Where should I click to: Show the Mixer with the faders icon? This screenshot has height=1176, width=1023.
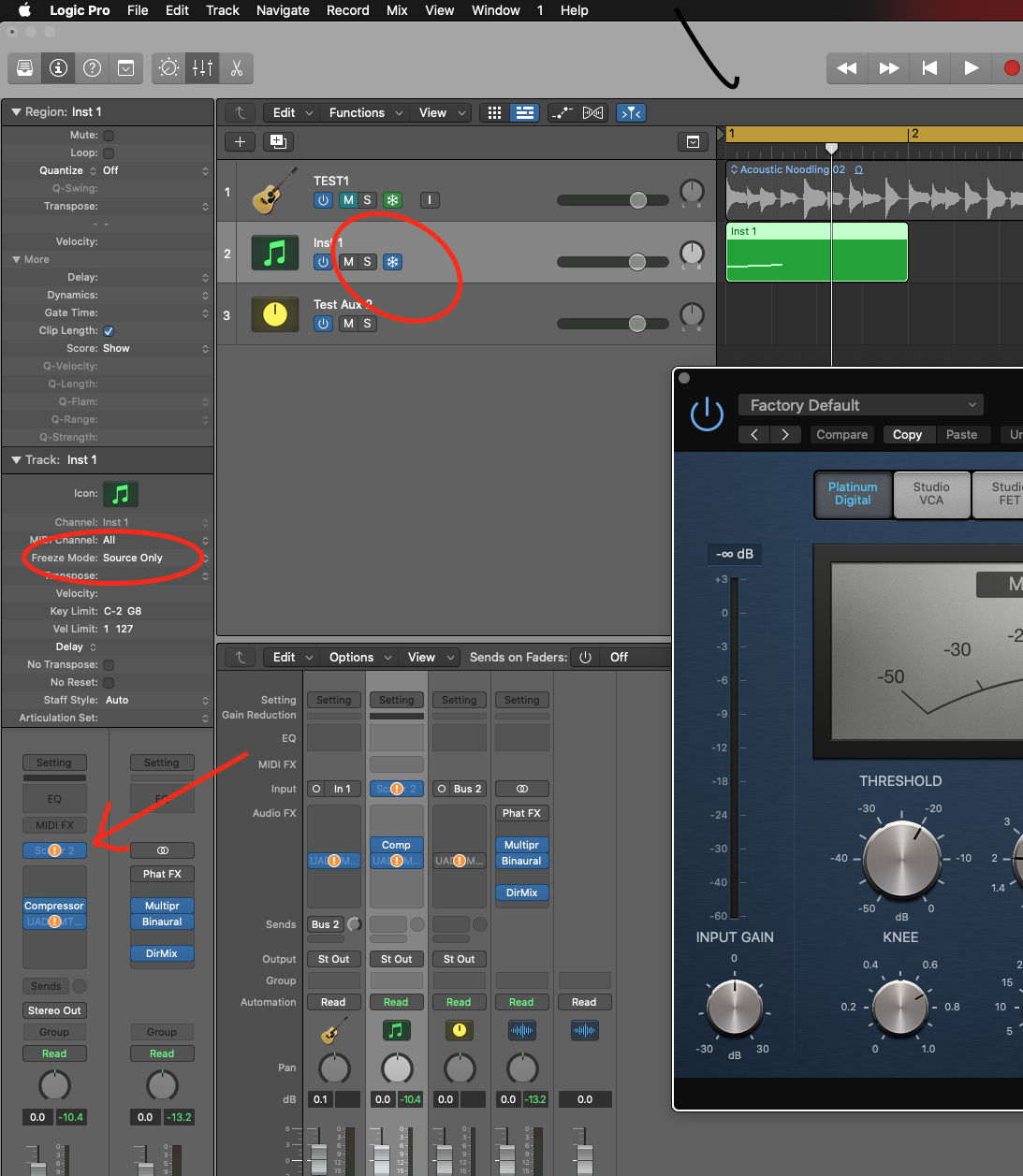point(202,68)
